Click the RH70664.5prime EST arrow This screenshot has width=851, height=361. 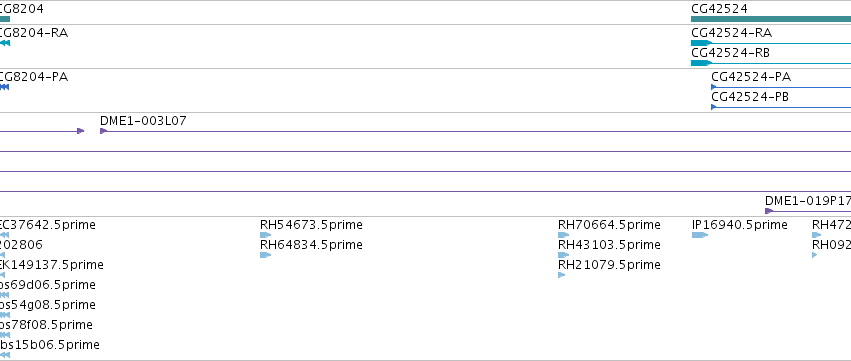click(x=563, y=235)
